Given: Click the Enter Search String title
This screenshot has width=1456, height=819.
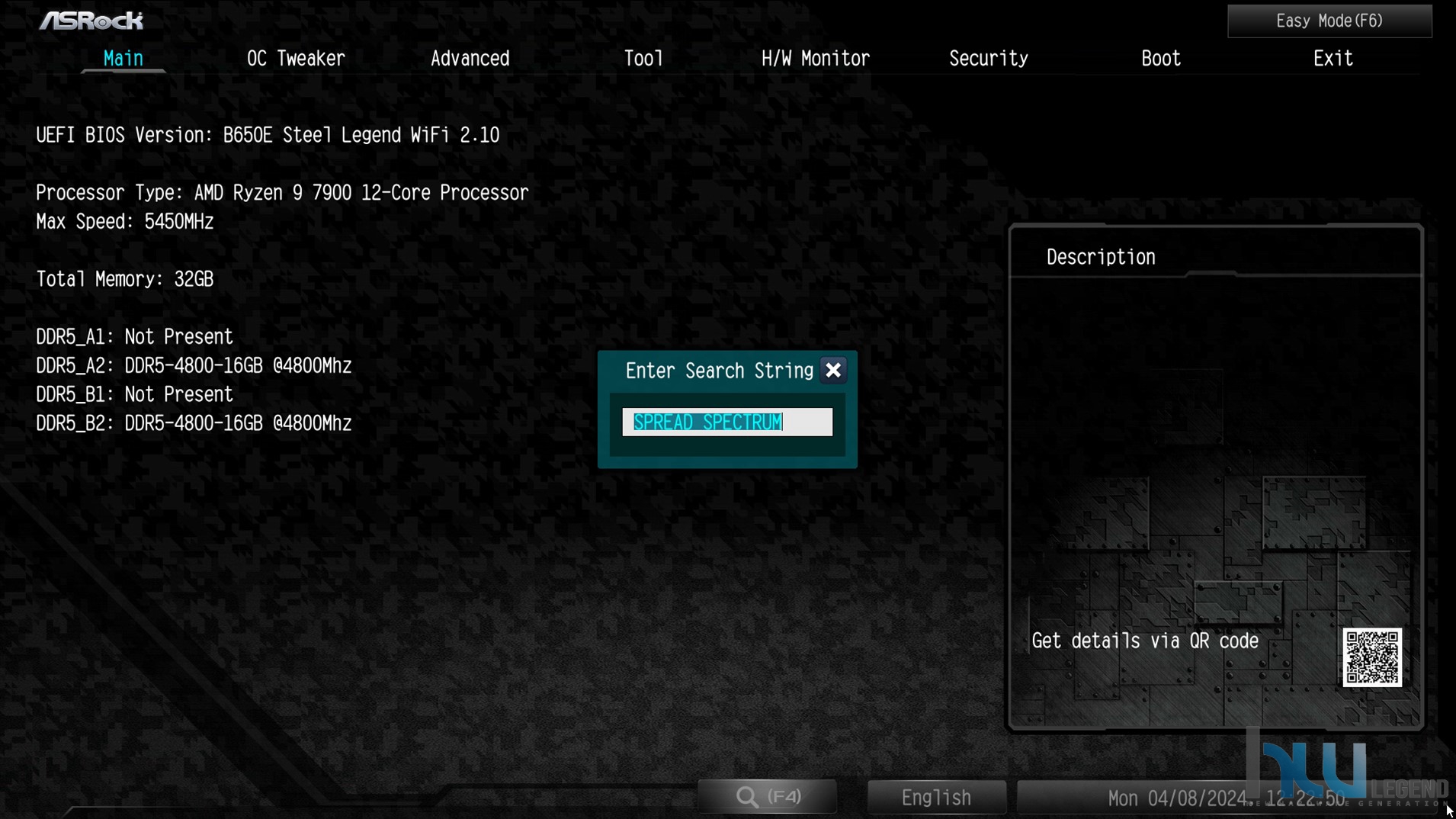Looking at the screenshot, I should pyautogui.click(x=720, y=371).
